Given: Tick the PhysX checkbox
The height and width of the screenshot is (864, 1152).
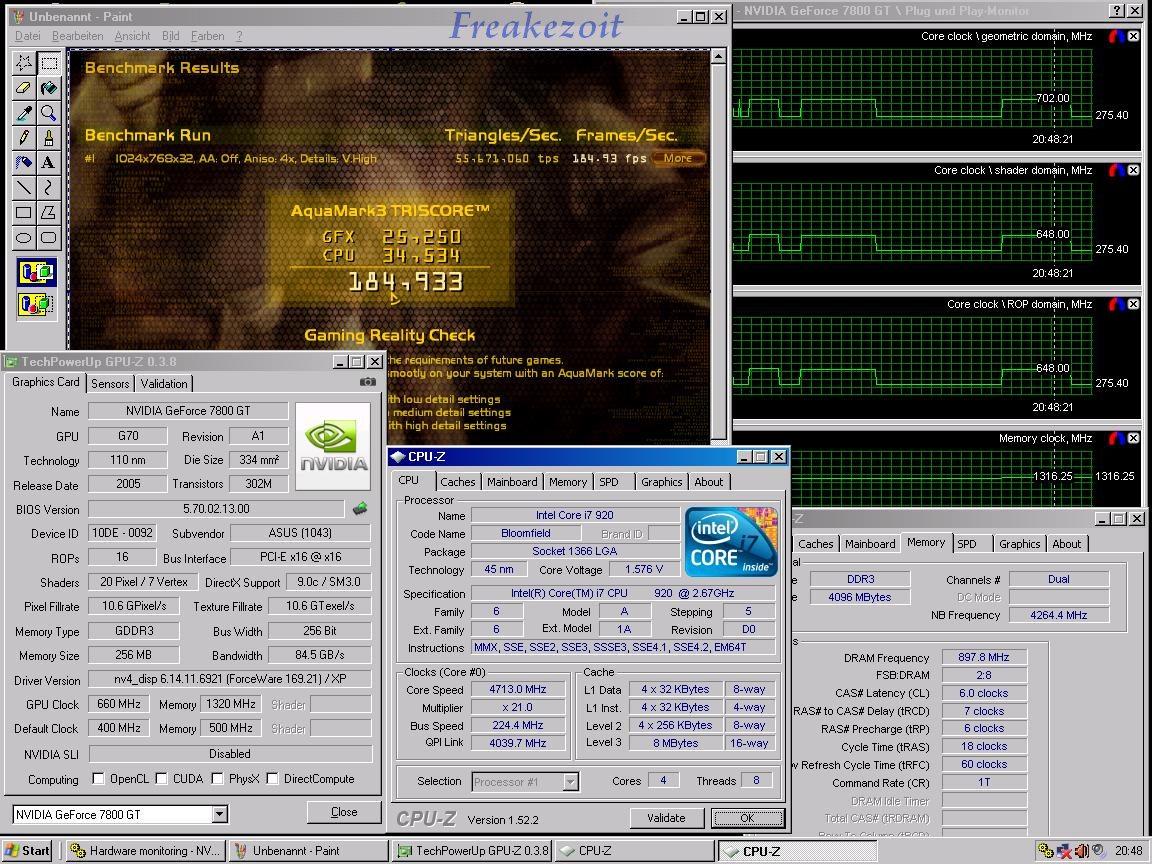Looking at the screenshot, I should [x=217, y=779].
